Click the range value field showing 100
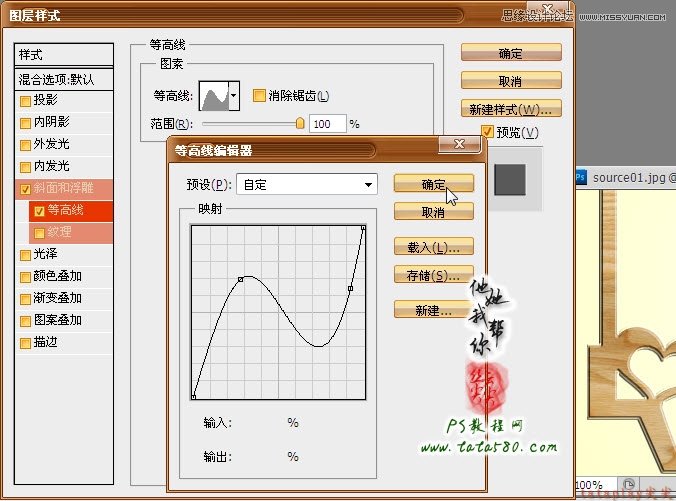Screen dimensions: 676x501 coord(328,124)
